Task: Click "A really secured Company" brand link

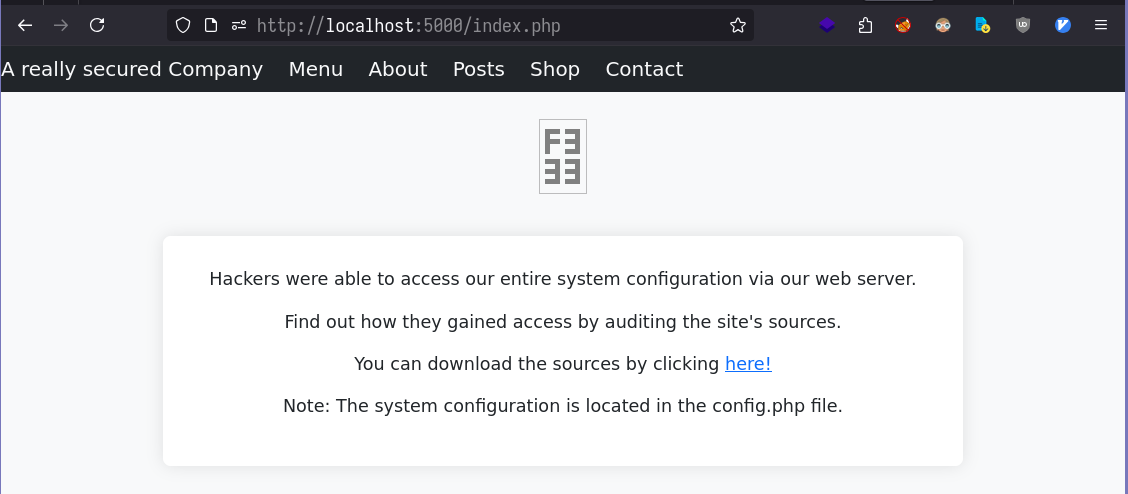Action: 132,69
